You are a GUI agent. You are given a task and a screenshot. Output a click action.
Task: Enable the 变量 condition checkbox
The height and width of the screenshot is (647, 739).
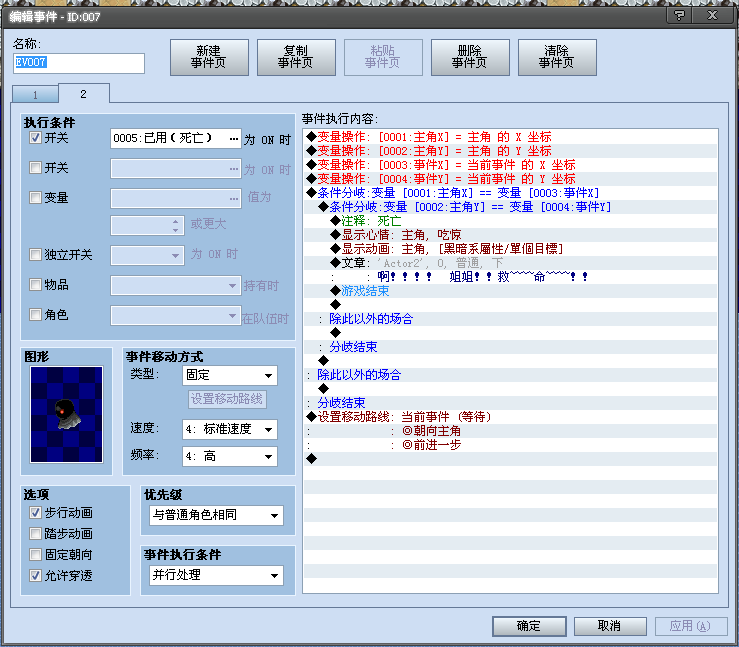[35, 197]
